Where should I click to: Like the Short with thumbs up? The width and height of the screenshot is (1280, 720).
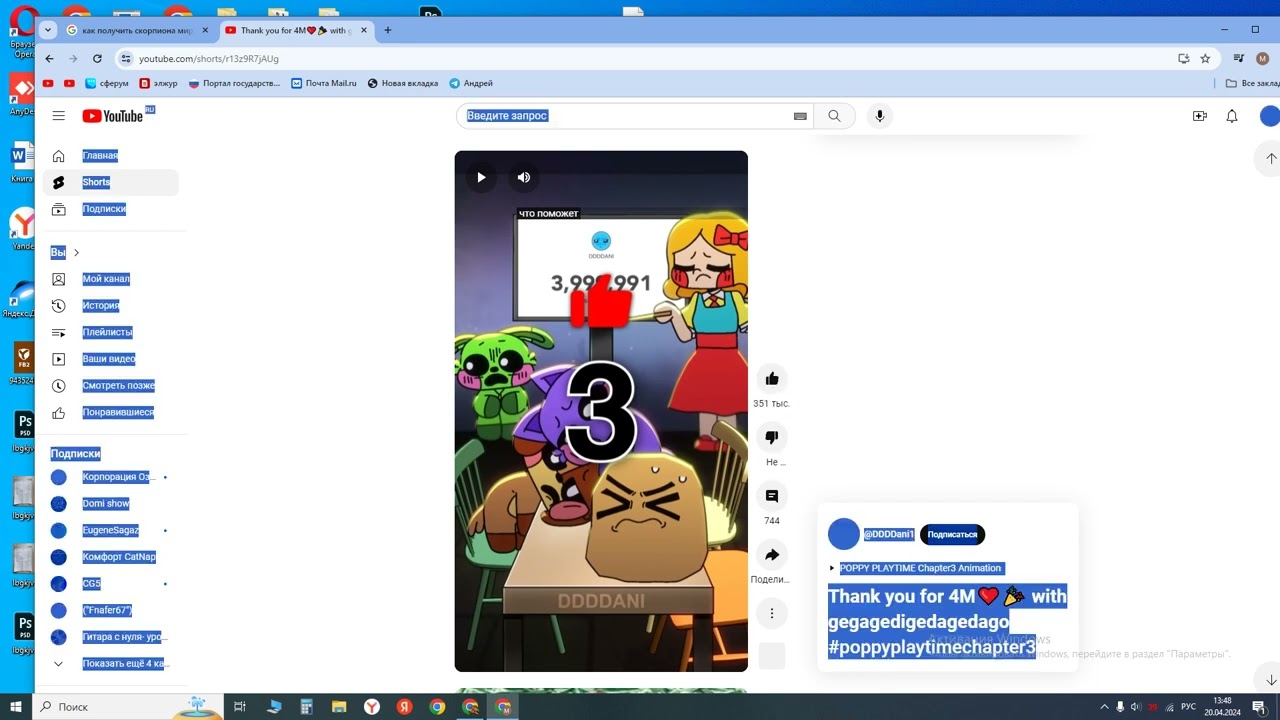click(772, 379)
